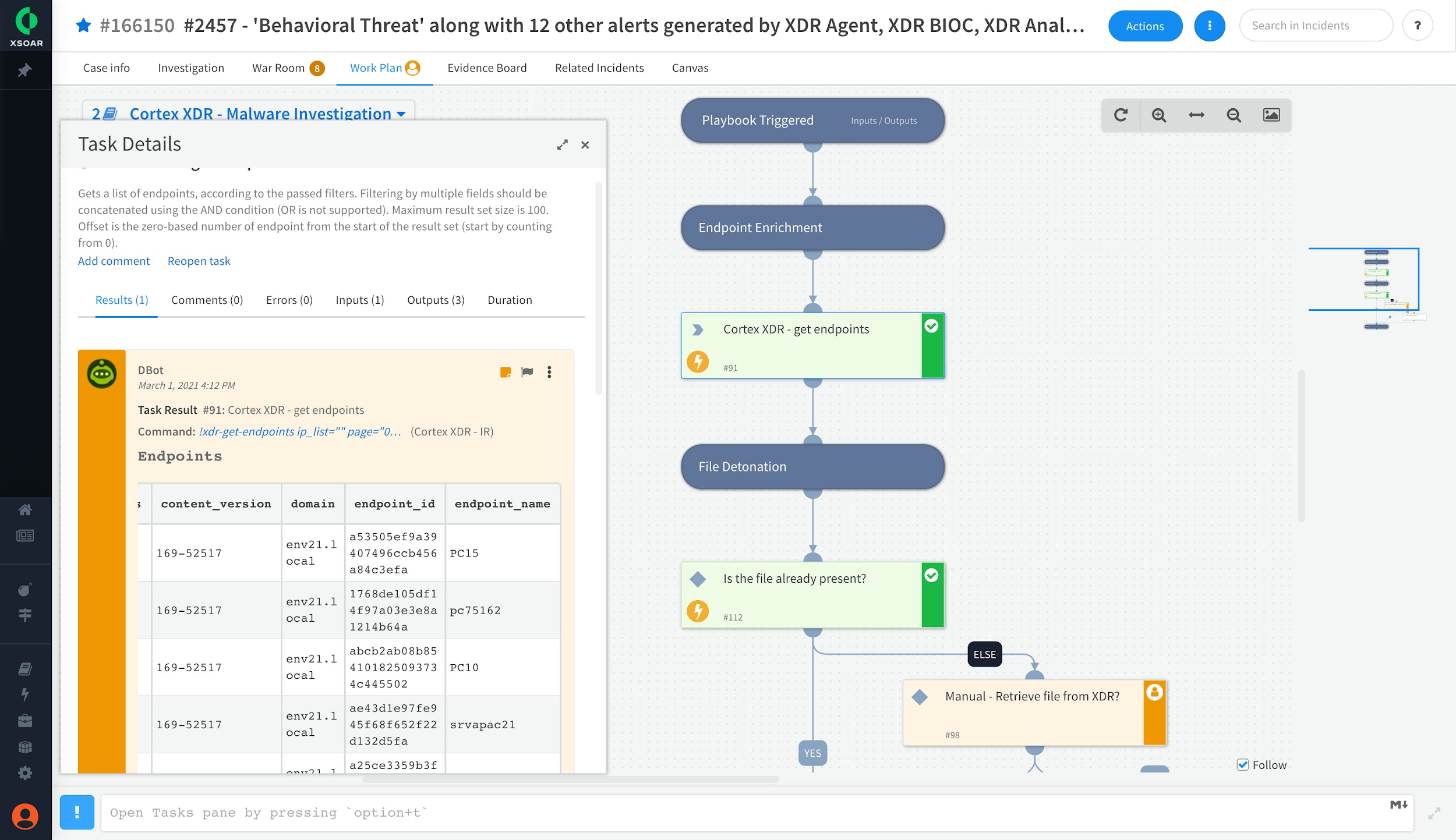1456x840 pixels.
Task: Zoom in on the playbook canvas
Action: (1158, 115)
